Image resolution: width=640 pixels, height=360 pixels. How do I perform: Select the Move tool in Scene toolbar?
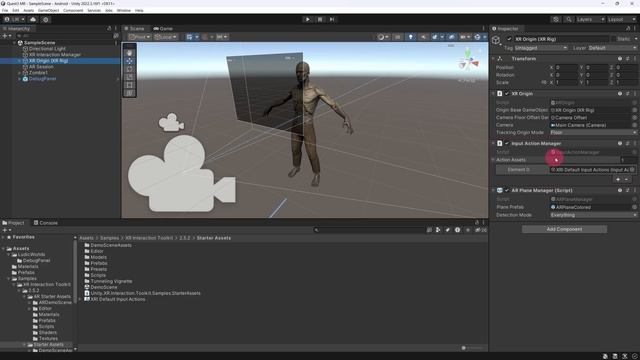[129, 61]
